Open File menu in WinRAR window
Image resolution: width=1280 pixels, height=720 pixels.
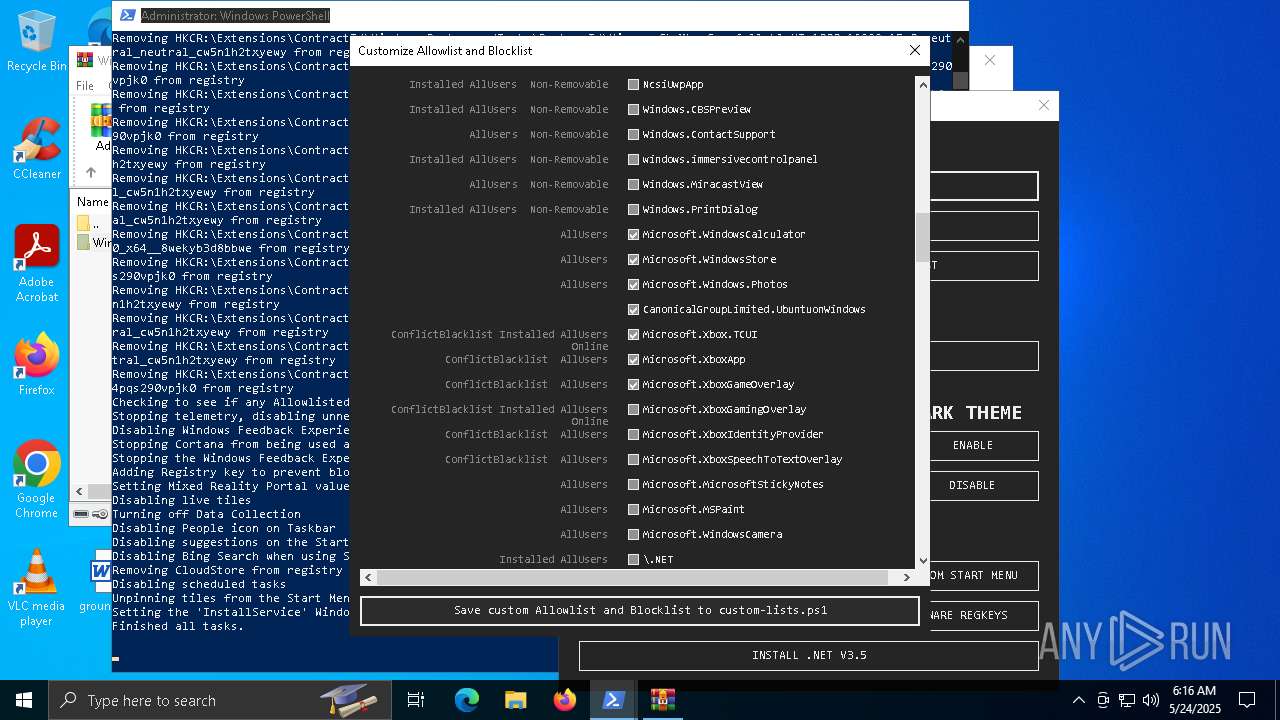click(x=86, y=86)
